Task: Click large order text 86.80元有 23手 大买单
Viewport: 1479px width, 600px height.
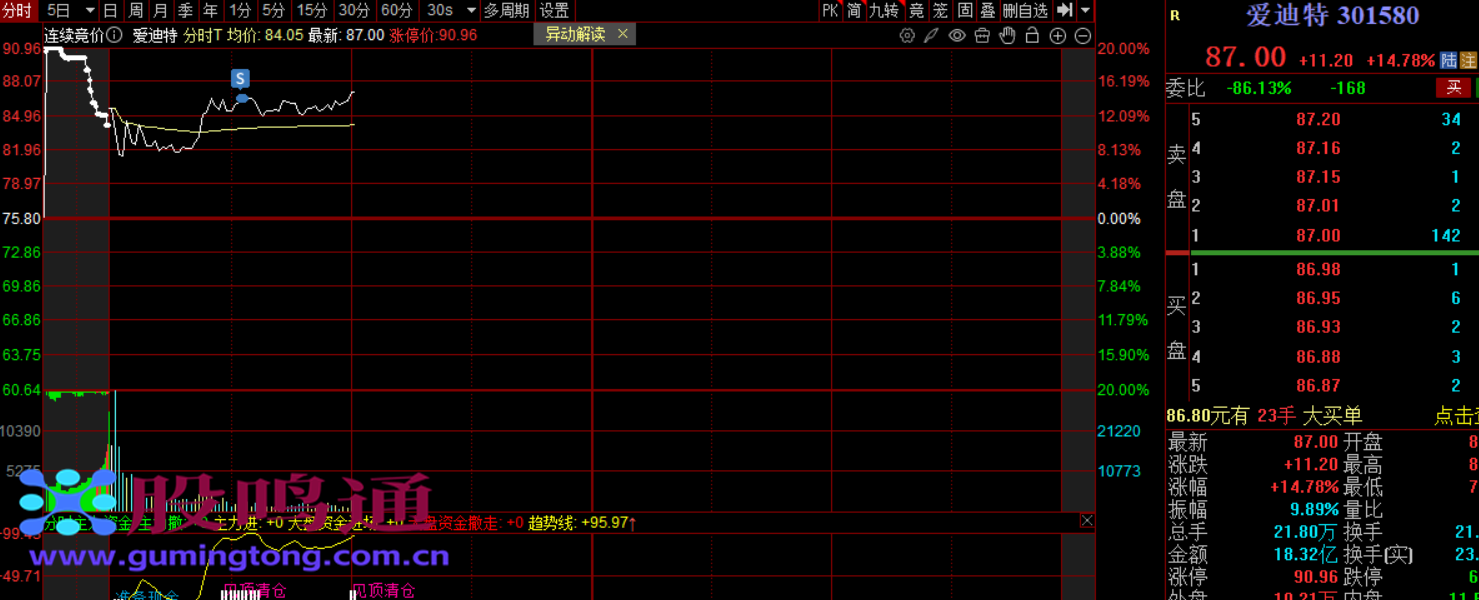Action: tap(1265, 416)
